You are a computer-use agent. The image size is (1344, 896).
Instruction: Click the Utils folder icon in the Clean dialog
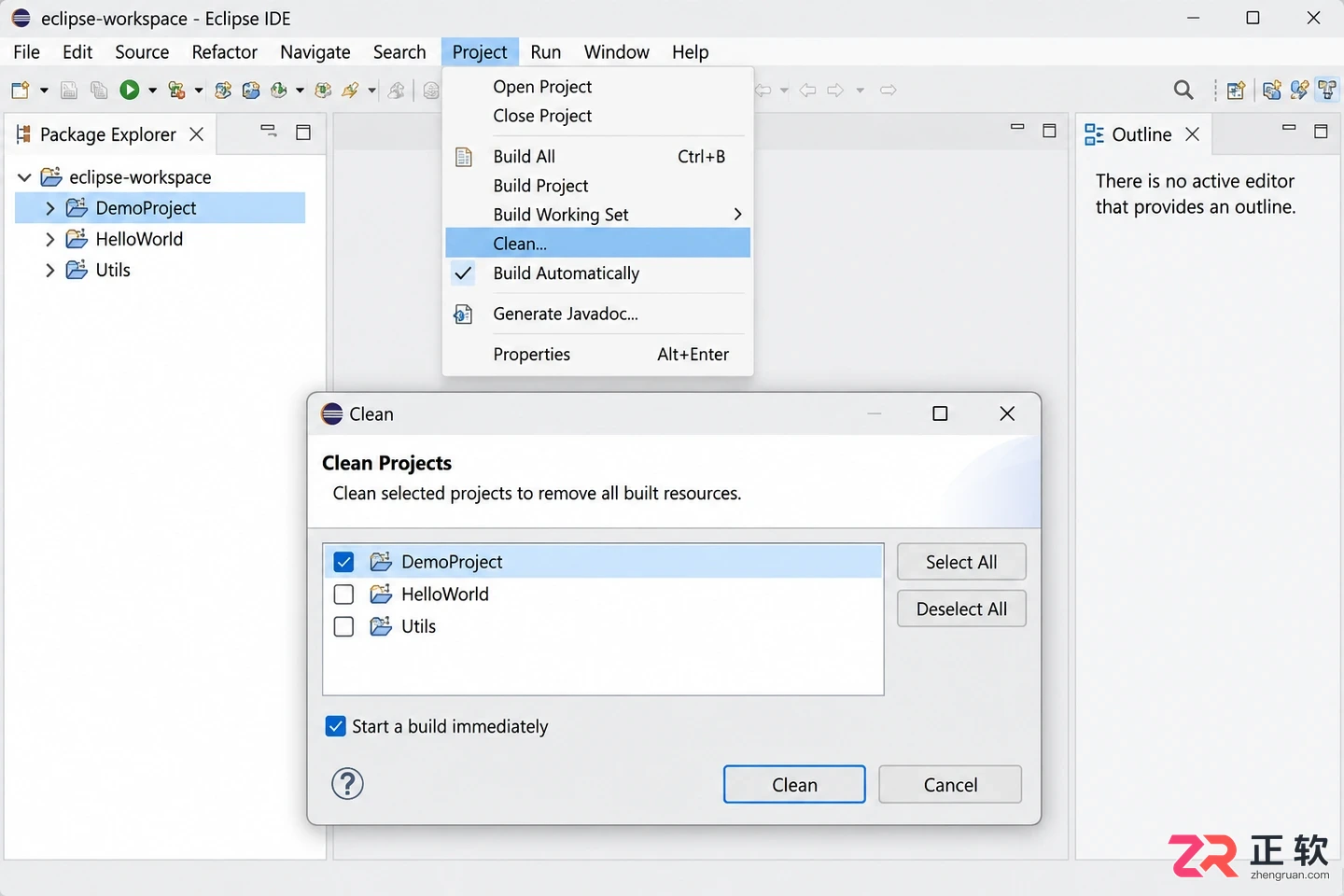tap(381, 626)
